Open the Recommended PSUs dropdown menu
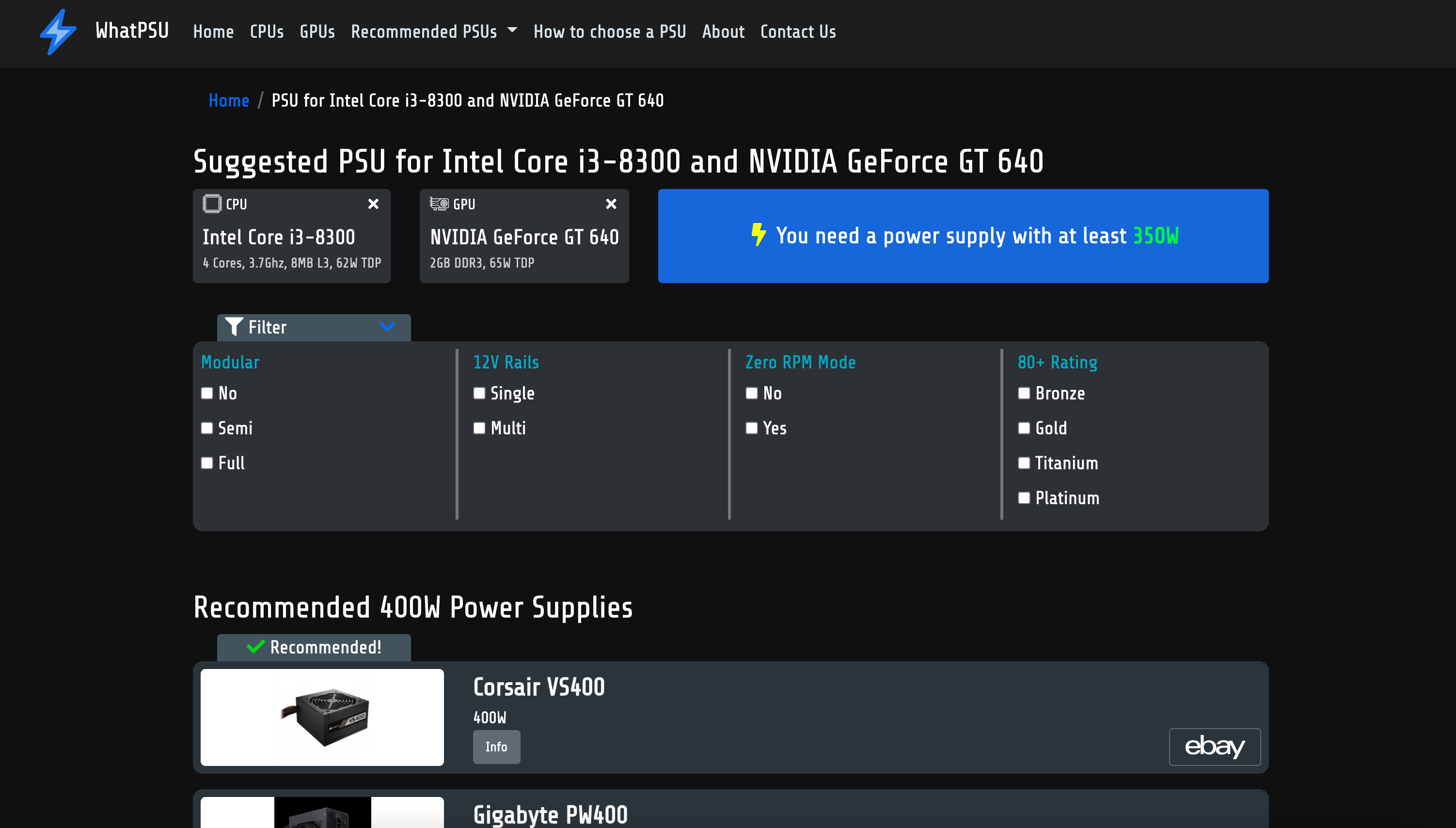 [434, 32]
